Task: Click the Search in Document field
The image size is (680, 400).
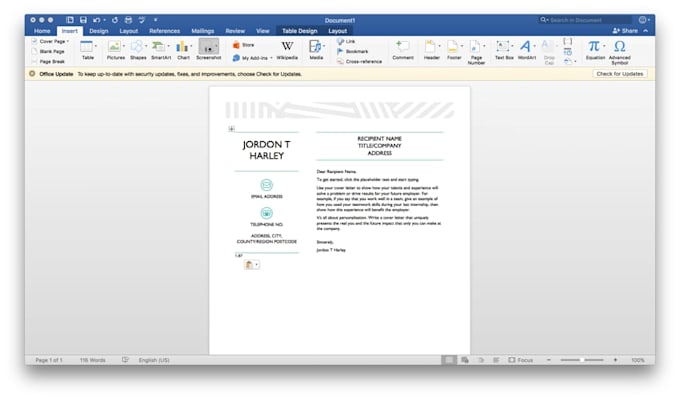Action: point(585,20)
